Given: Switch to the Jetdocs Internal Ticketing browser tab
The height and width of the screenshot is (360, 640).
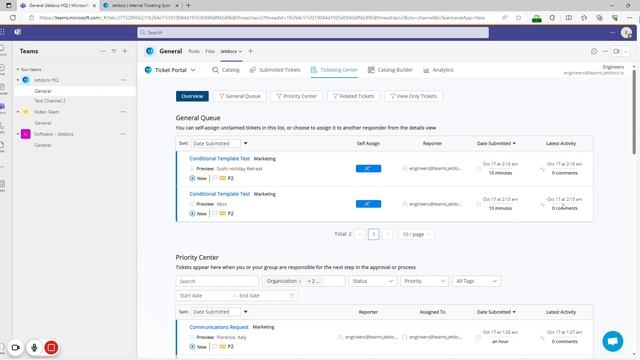Looking at the screenshot, I should [x=141, y=6].
